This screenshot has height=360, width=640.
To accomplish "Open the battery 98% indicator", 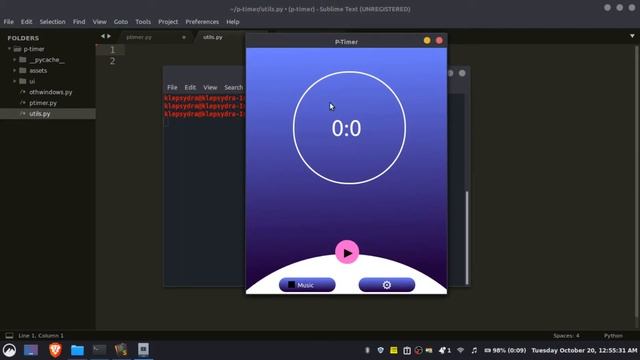I will point(505,350).
